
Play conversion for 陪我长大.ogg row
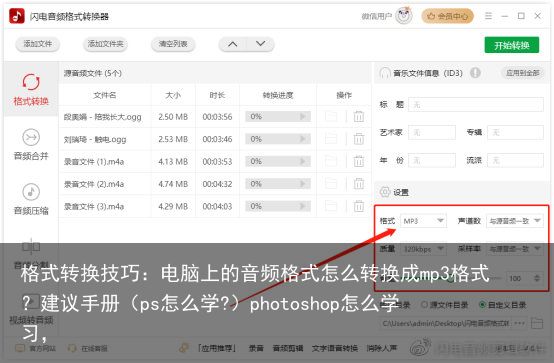[x=303, y=117]
